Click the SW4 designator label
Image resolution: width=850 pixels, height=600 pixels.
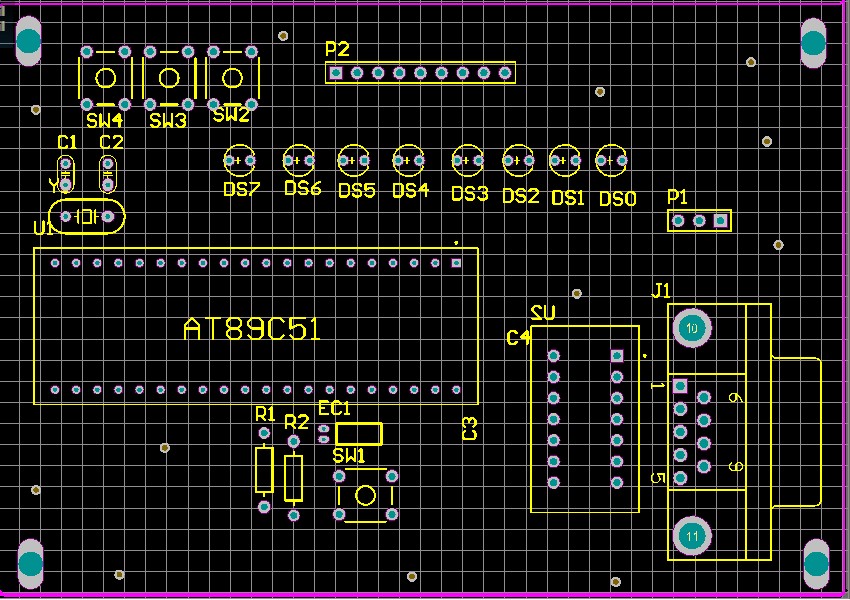(105, 120)
